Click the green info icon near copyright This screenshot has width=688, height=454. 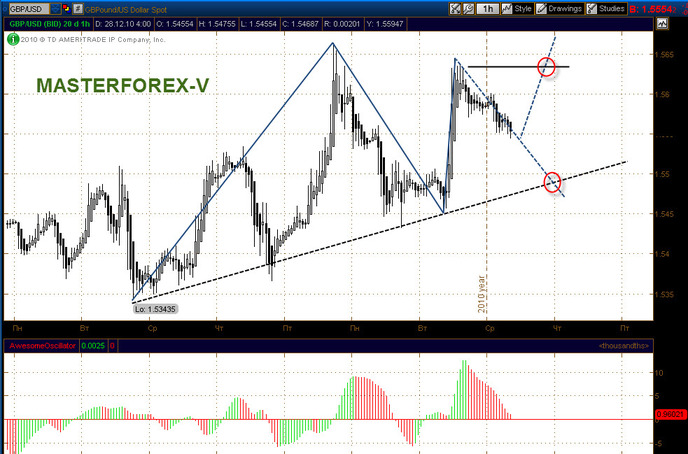(x=12, y=39)
